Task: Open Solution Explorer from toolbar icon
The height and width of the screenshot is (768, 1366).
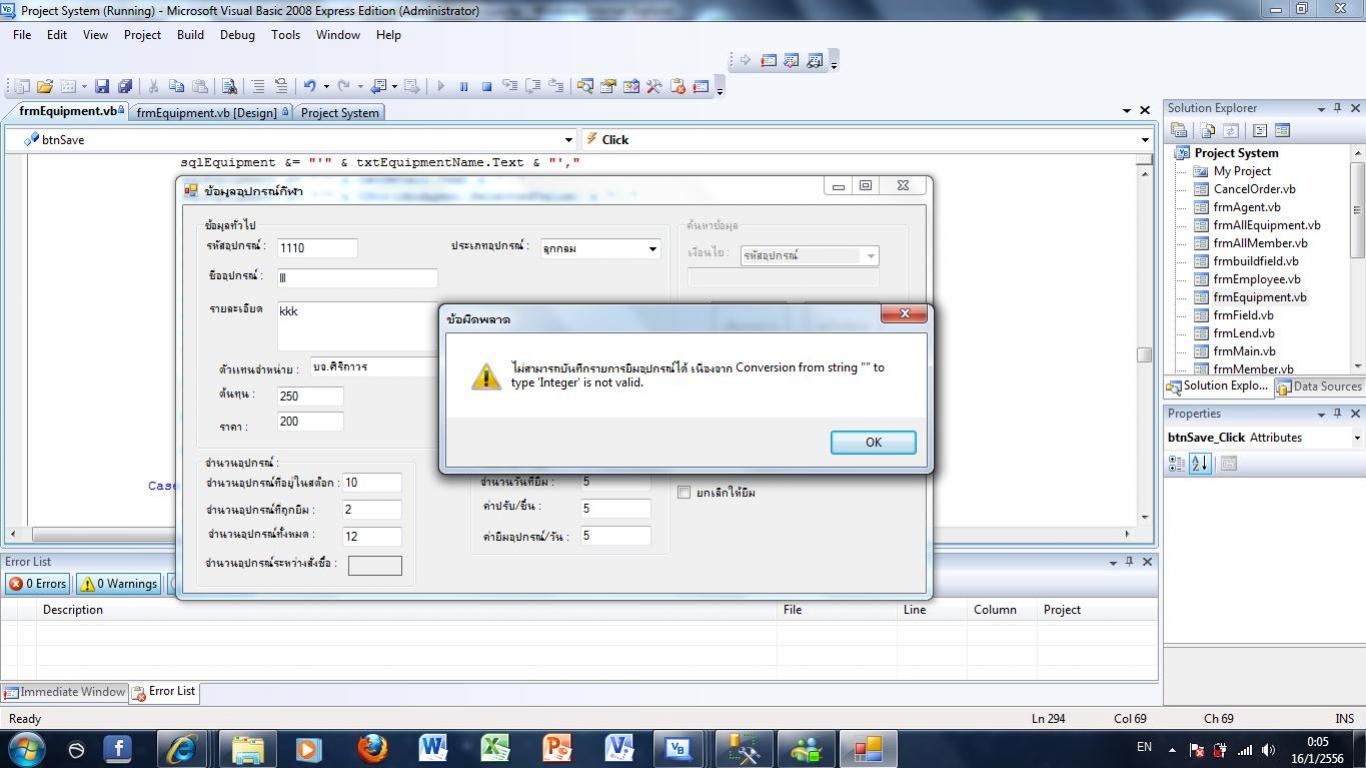Action: [586, 87]
